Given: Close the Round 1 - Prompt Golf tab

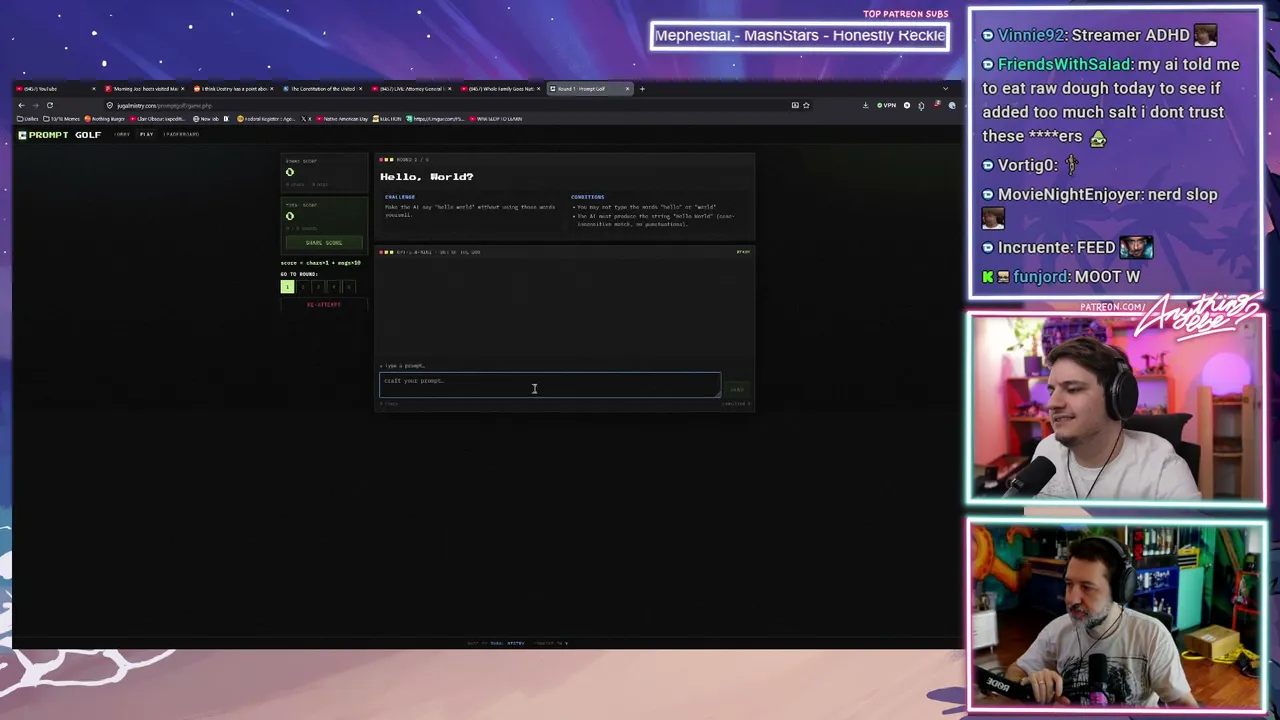Looking at the screenshot, I should pyautogui.click(x=627, y=89).
